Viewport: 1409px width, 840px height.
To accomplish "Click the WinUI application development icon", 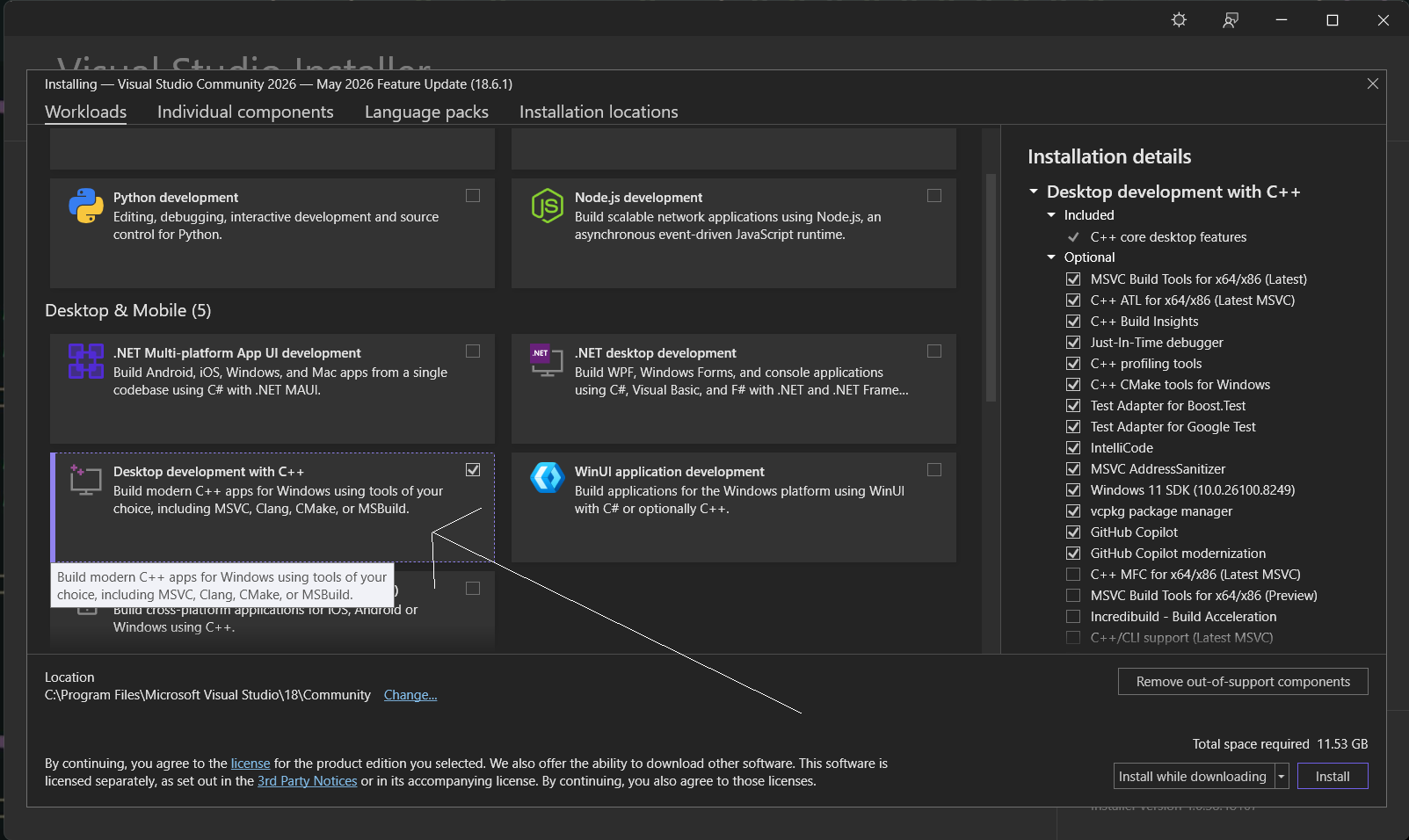I will tap(547, 477).
